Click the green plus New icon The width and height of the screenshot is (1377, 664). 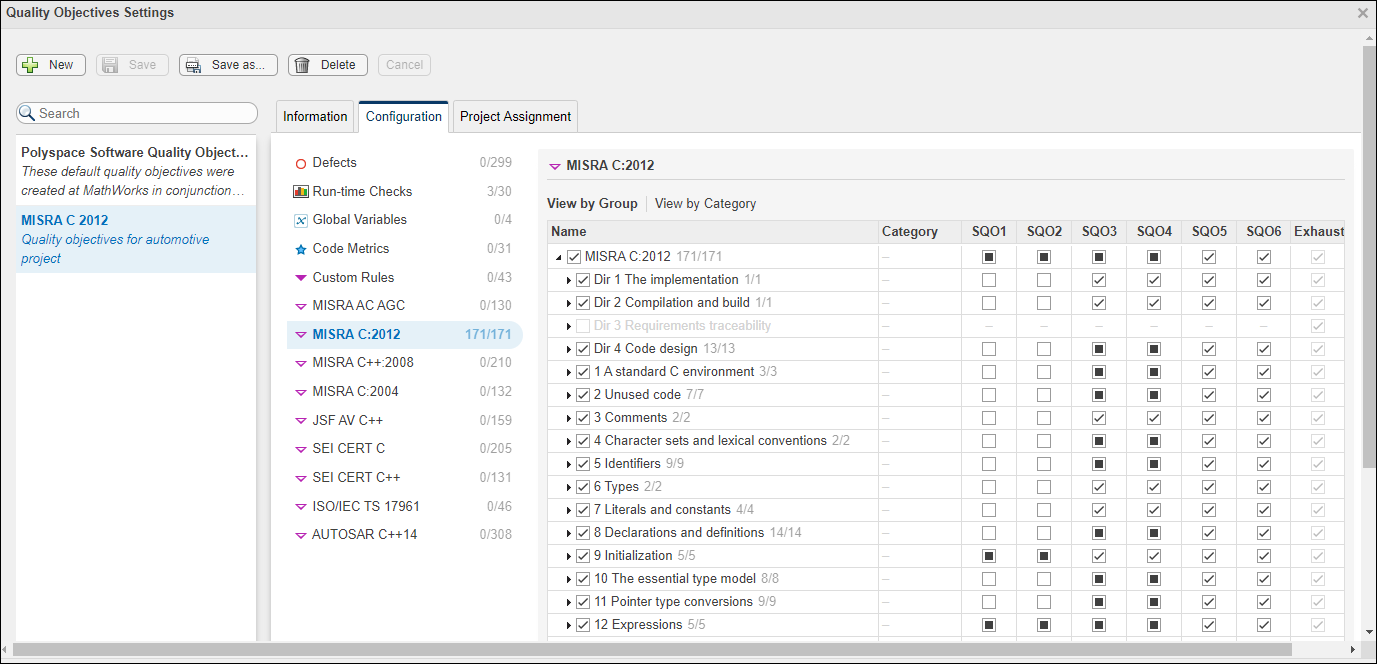click(31, 65)
